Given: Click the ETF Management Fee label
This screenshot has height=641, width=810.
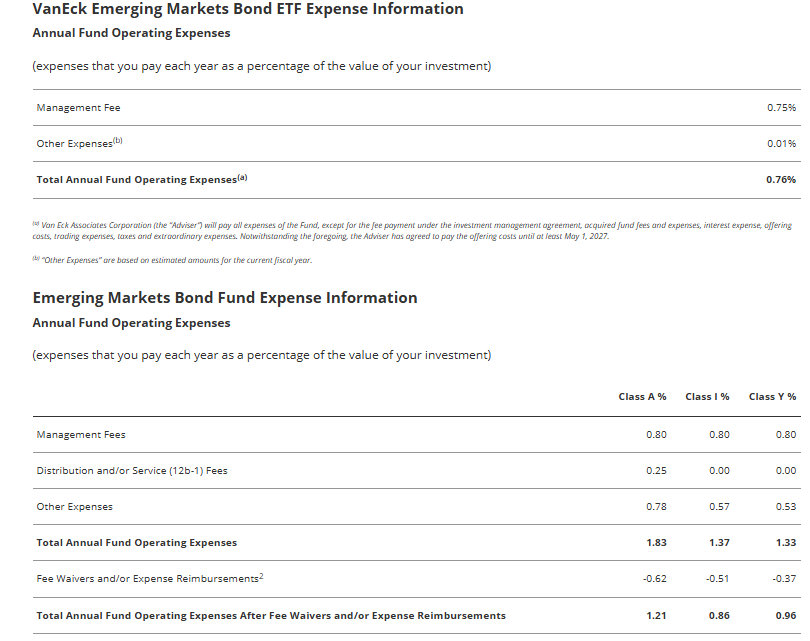Looking at the screenshot, I should click(79, 107).
